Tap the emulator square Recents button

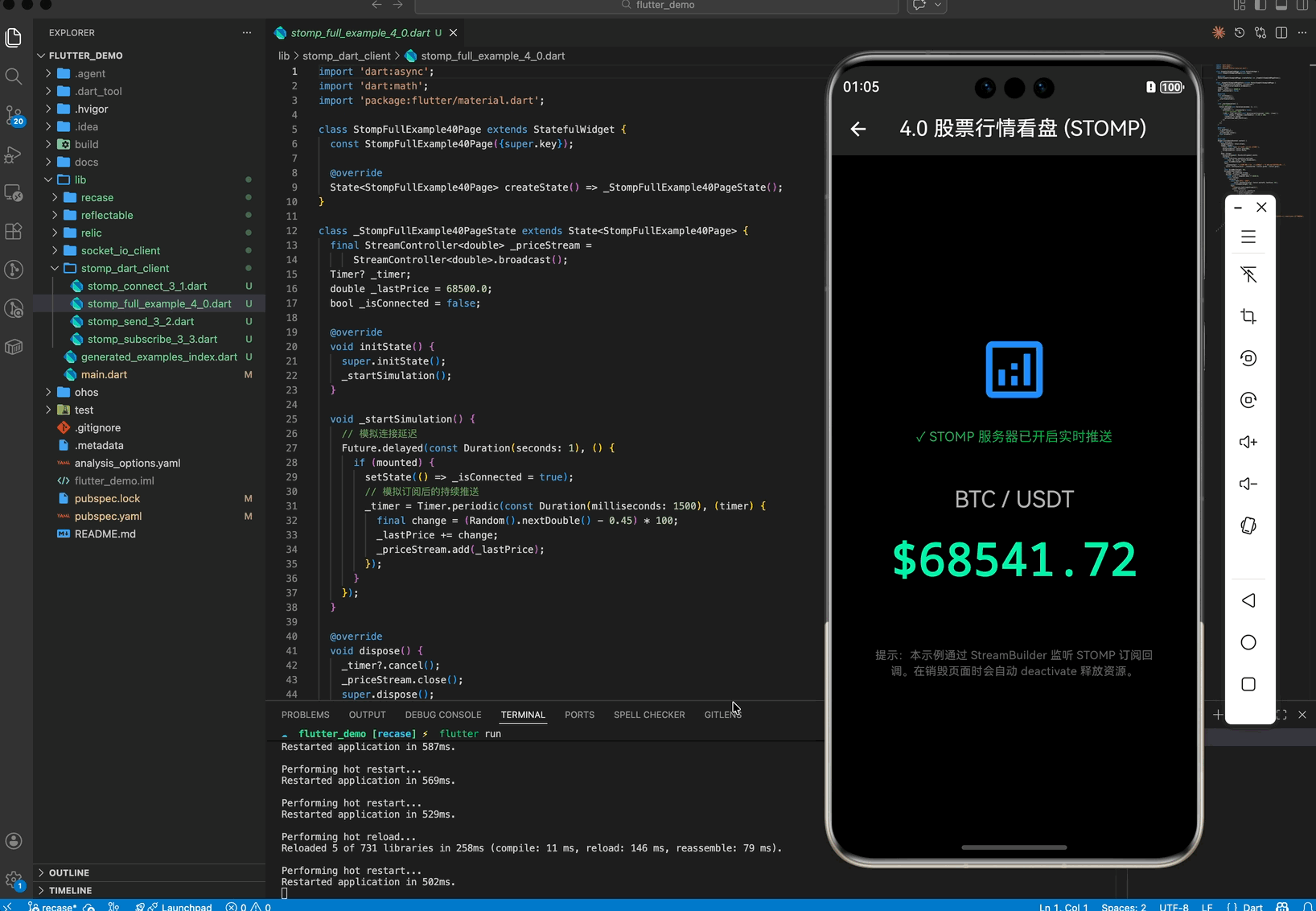[1248, 684]
